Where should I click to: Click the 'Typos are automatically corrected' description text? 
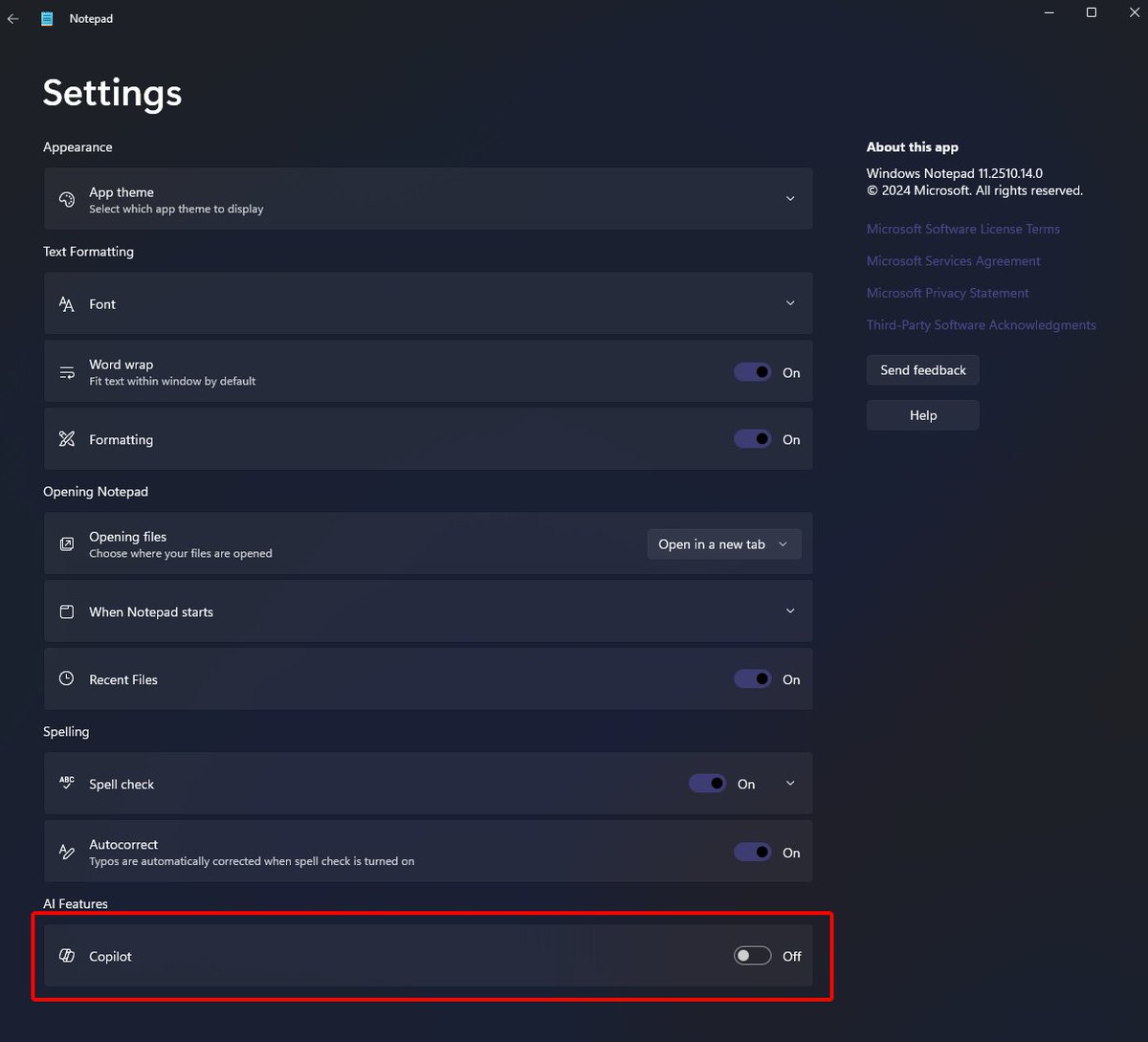click(x=252, y=861)
